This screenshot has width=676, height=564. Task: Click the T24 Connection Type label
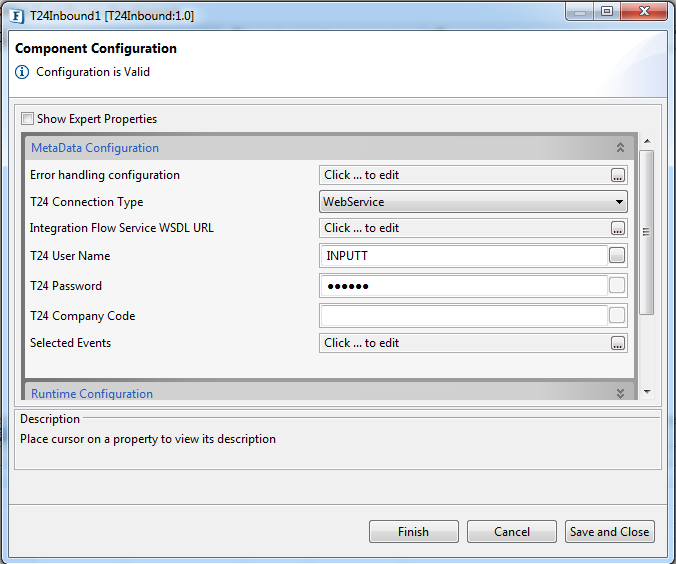(x=87, y=202)
